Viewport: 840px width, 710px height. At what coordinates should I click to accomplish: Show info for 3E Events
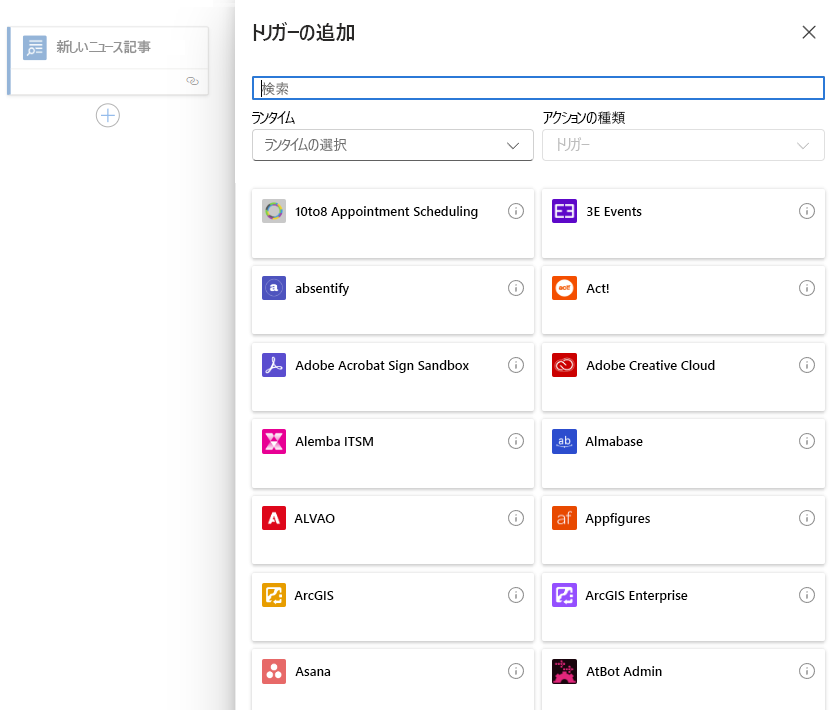(807, 211)
